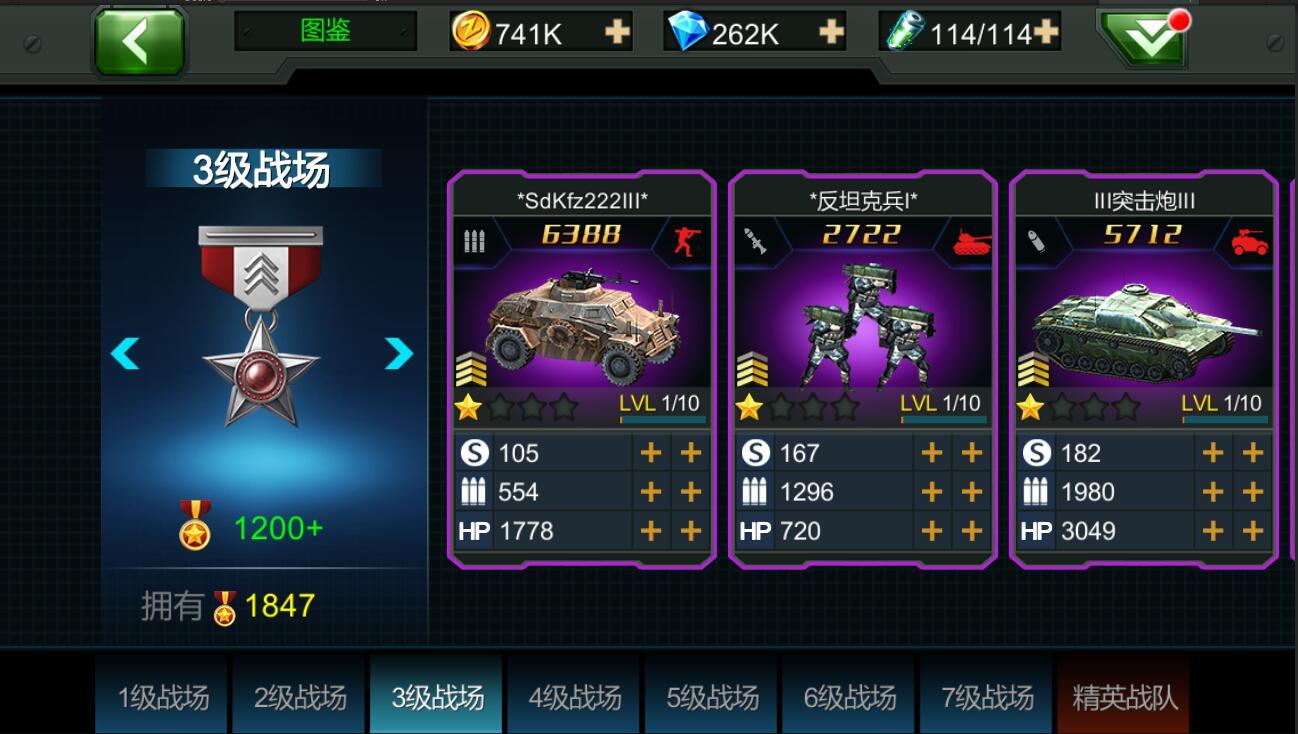Select the III突击炮III assault gun card

pos(1144,369)
